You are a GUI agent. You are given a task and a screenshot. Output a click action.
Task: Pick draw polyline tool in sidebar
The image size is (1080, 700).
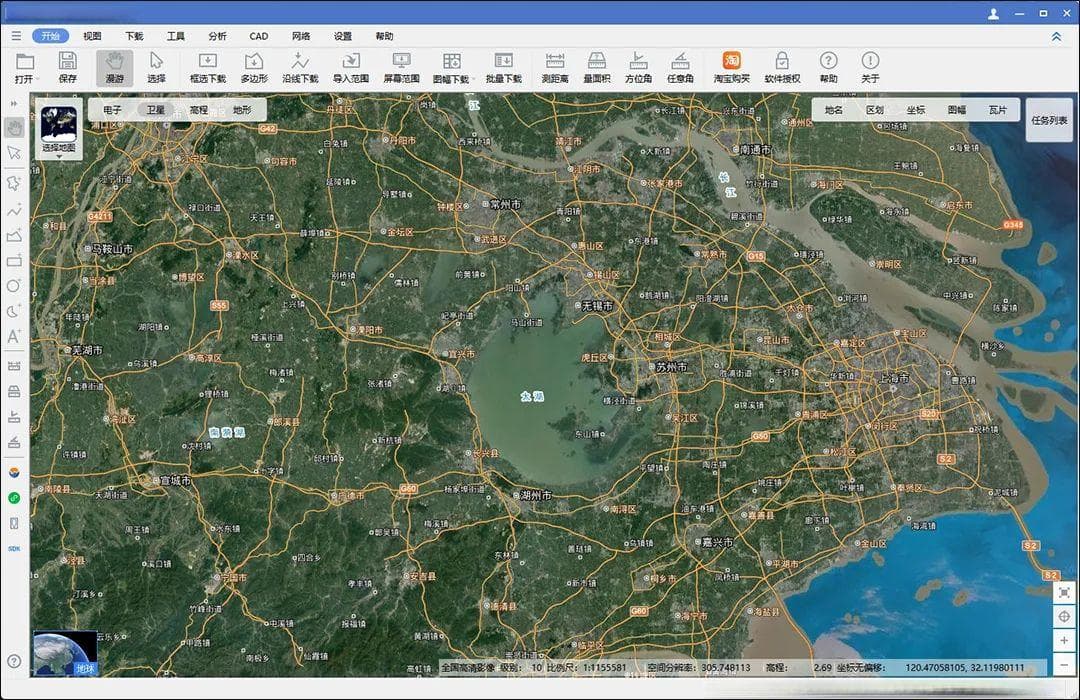click(14, 209)
